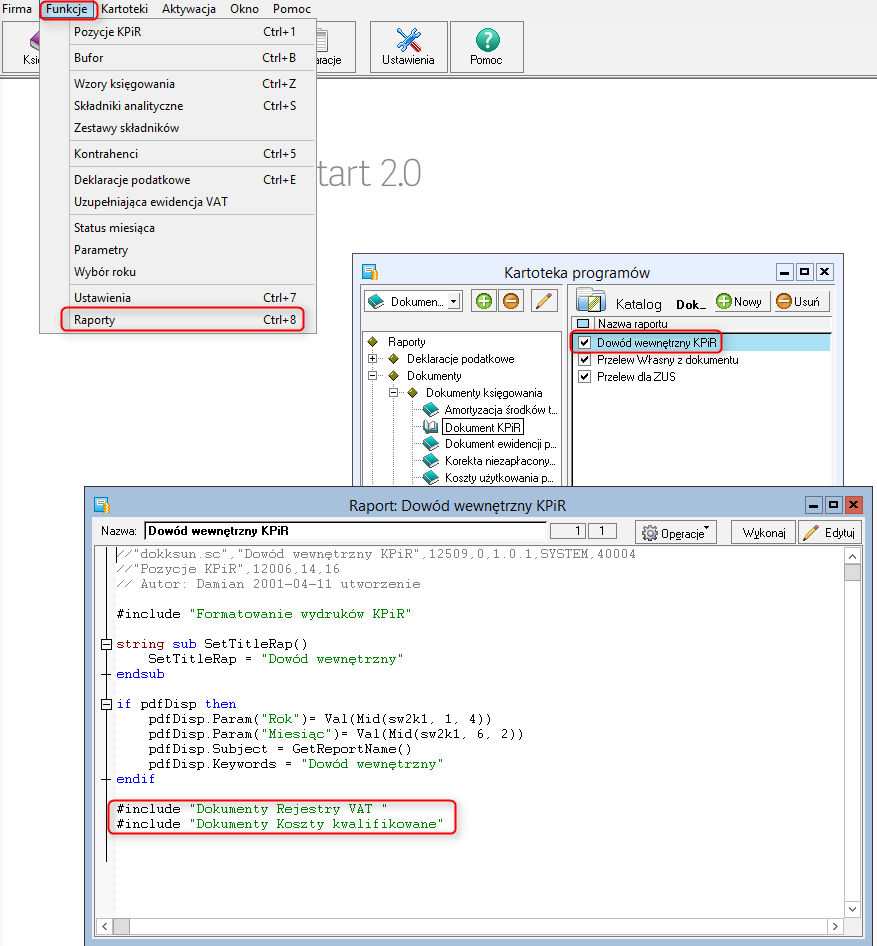Click the Nowy button
877x946 pixels.
click(738, 301)
